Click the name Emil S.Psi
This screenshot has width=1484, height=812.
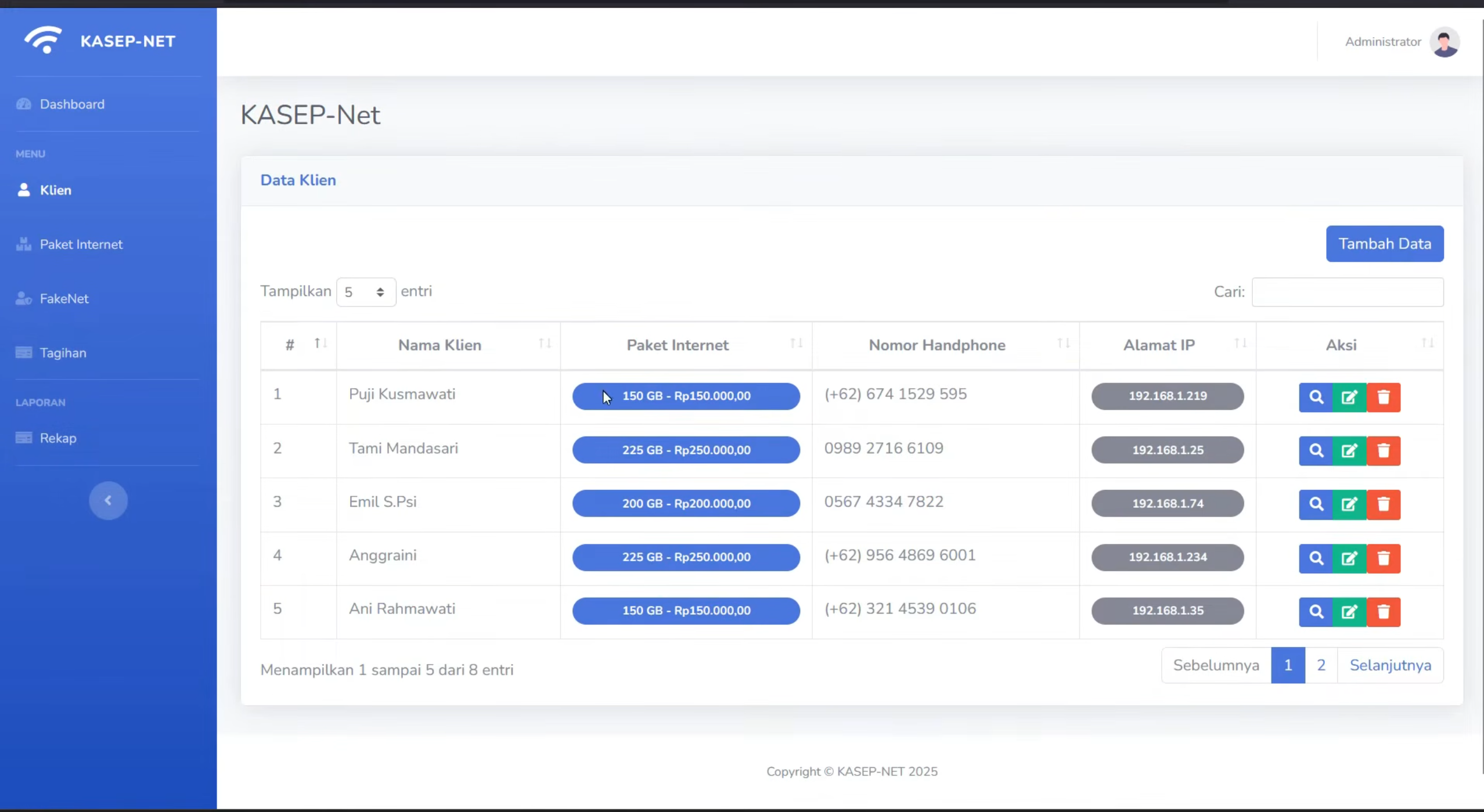tap(383, 501)
